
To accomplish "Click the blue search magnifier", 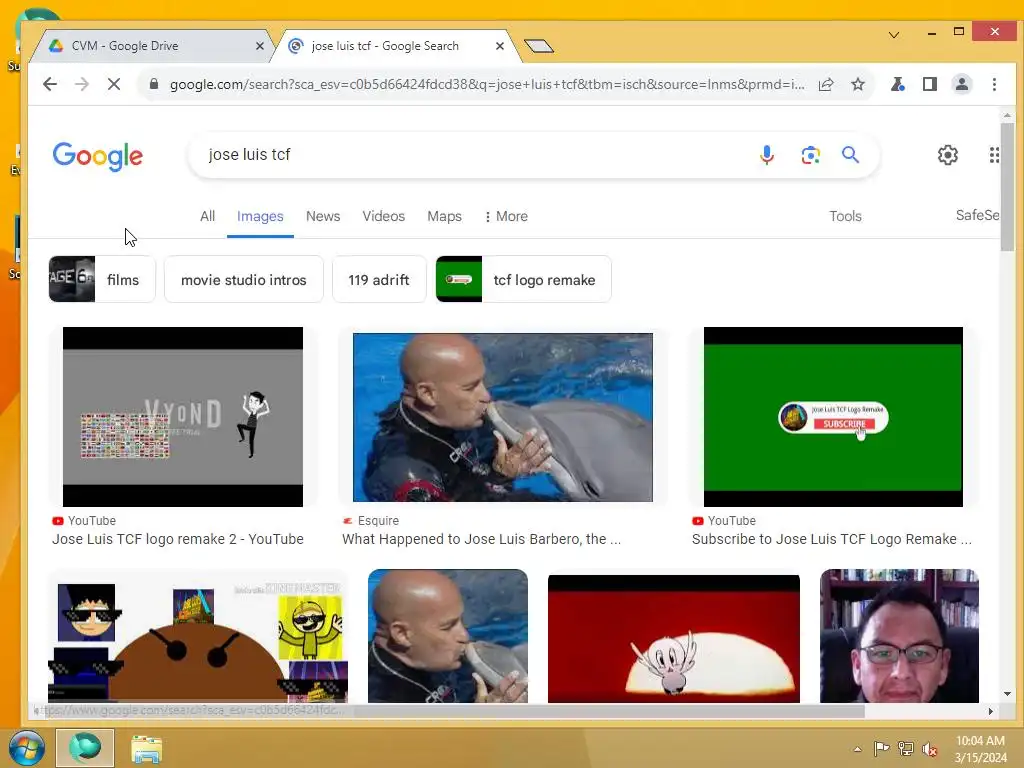I will pyautogui.click(x=850, y=155).
